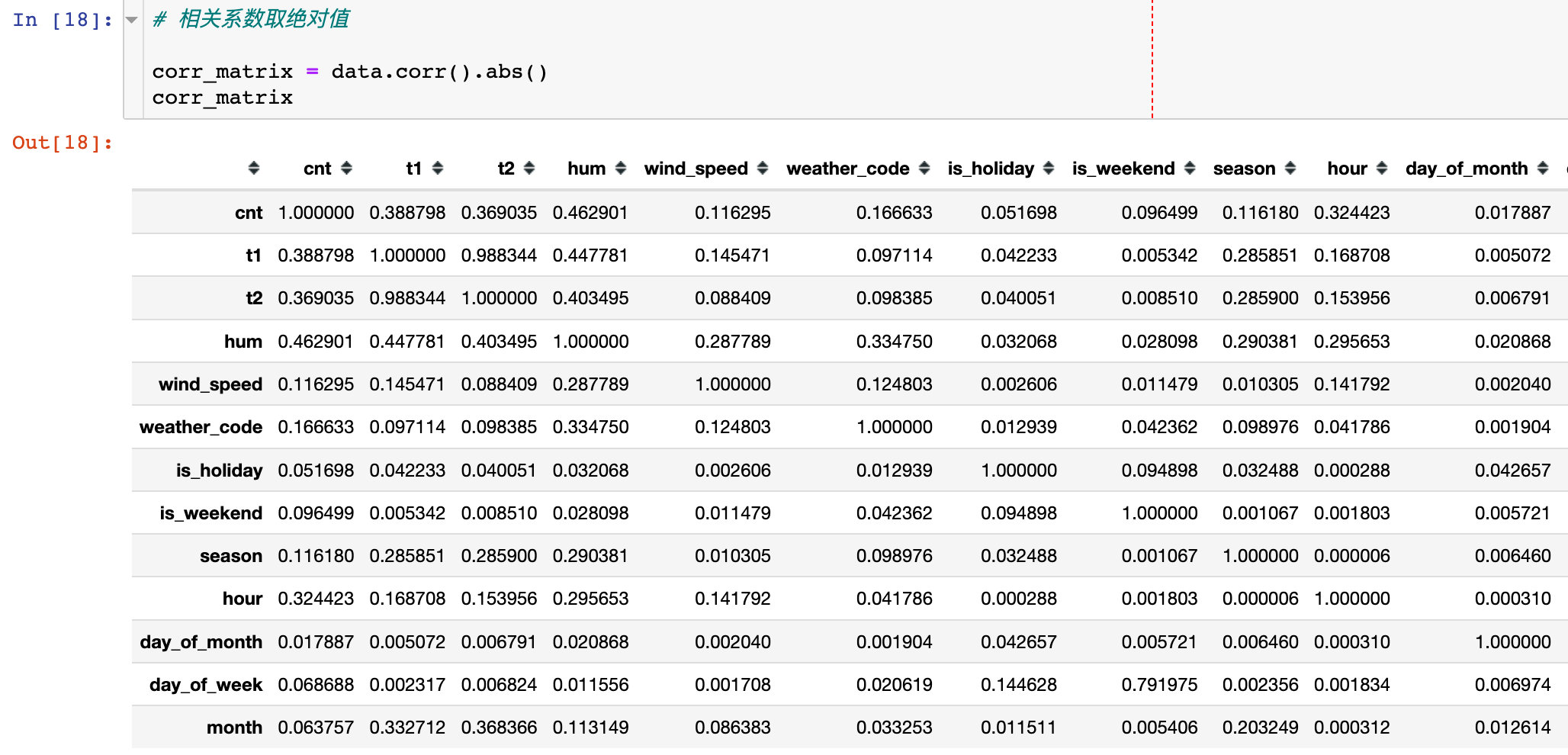This screenshot has height=755, width=1568.
Task: Click the t2 column sort arrows
Action: coord(529,169)
